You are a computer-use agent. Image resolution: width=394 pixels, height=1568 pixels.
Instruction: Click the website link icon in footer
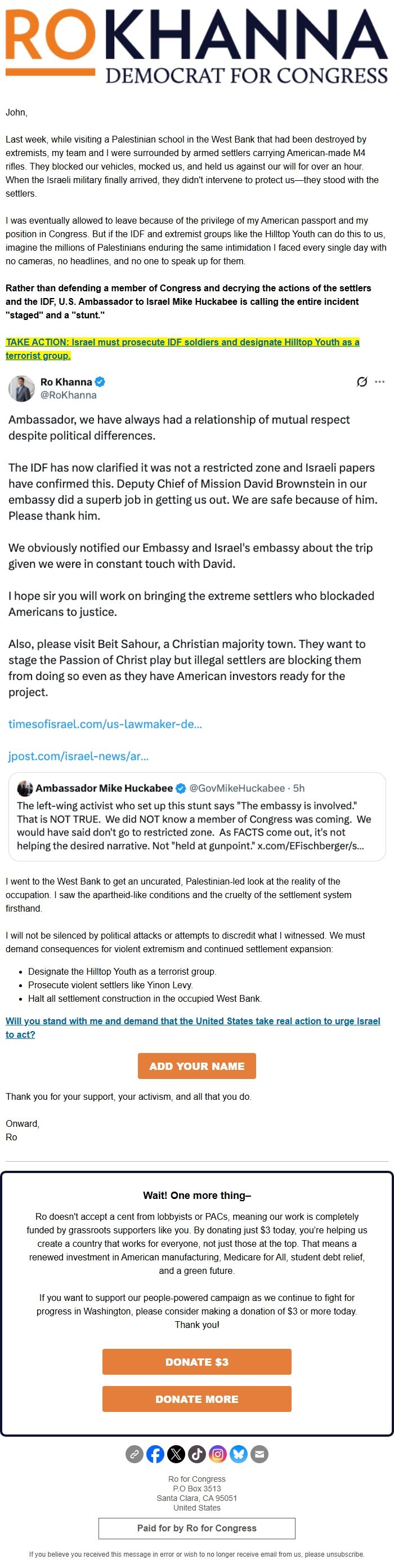click(x=135, y=1454)
